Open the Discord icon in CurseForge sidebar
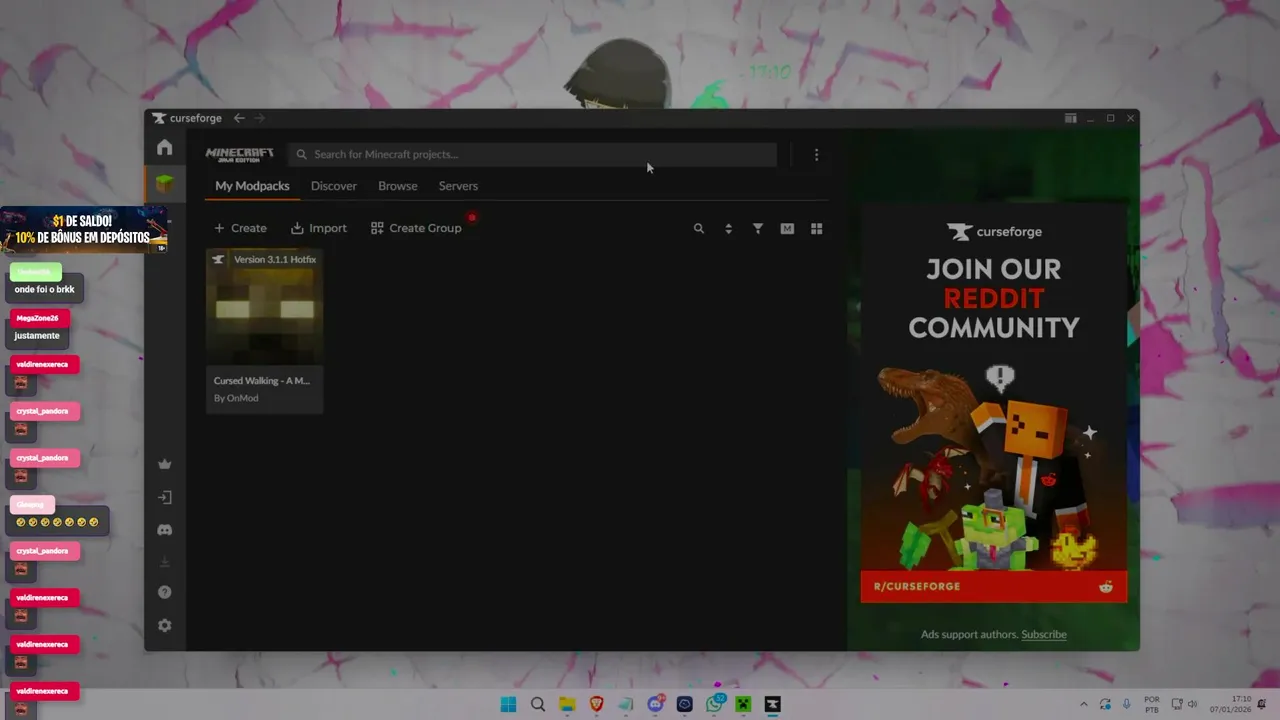 tap(165, 530)
